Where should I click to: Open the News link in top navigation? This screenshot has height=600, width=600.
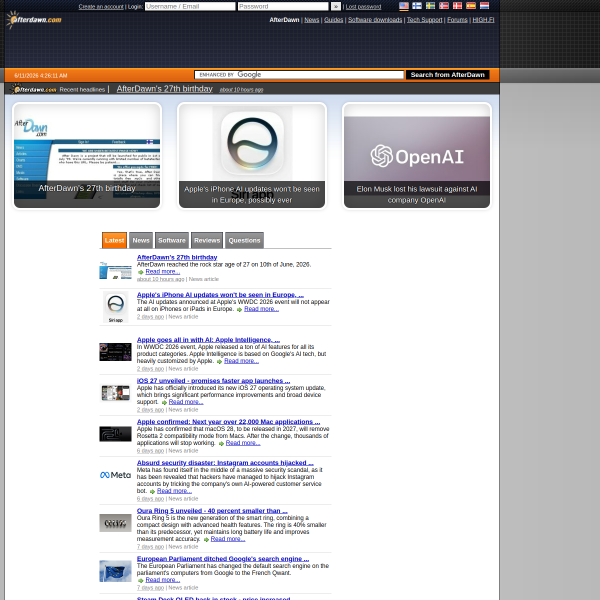(x=311, y=20)
